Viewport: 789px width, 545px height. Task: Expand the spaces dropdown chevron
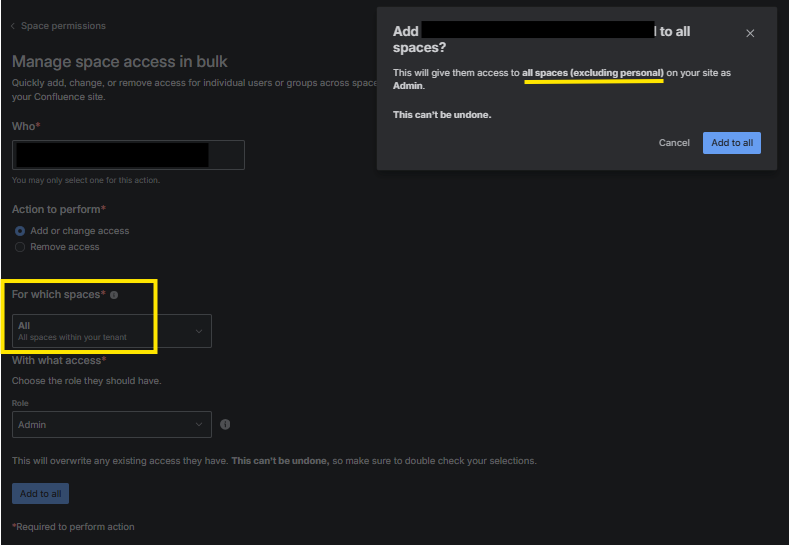(x=199, y=331)
